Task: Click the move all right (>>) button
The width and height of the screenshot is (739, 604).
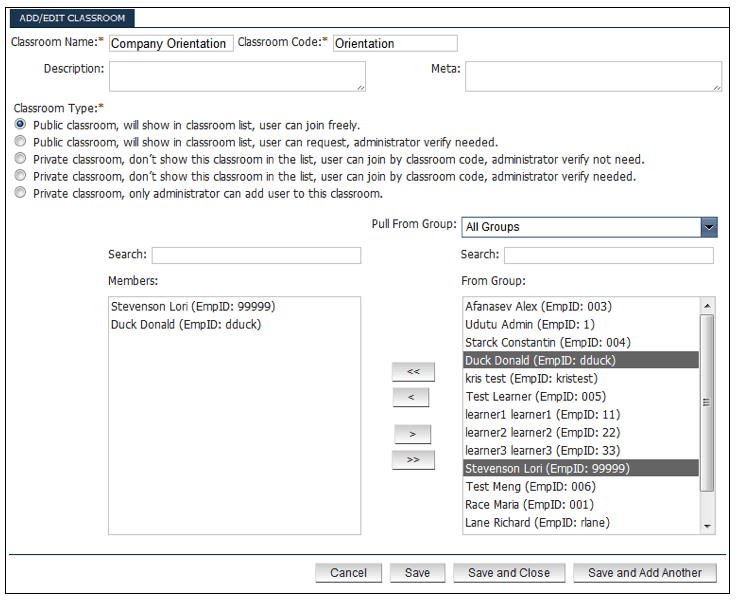Action: pyautogui.click(x=413, y=460)
